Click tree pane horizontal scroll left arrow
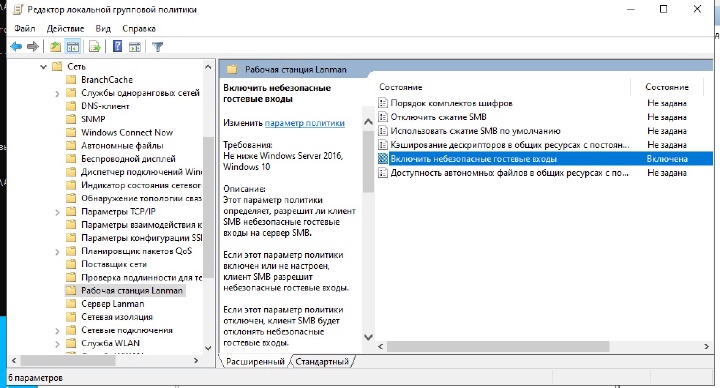The height and width of the screenshot is (388, 720). click(x=14, y=361)
